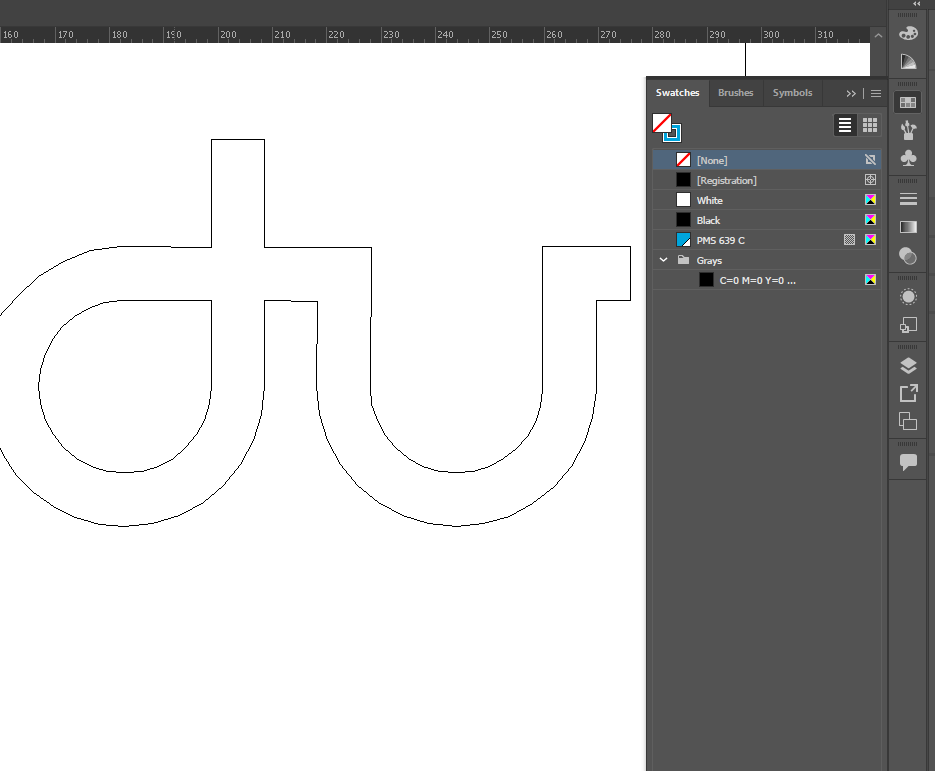Click the 'PMS 639 C' swatch name
Viewport: 935px width, 771px height.
point(720,240)
